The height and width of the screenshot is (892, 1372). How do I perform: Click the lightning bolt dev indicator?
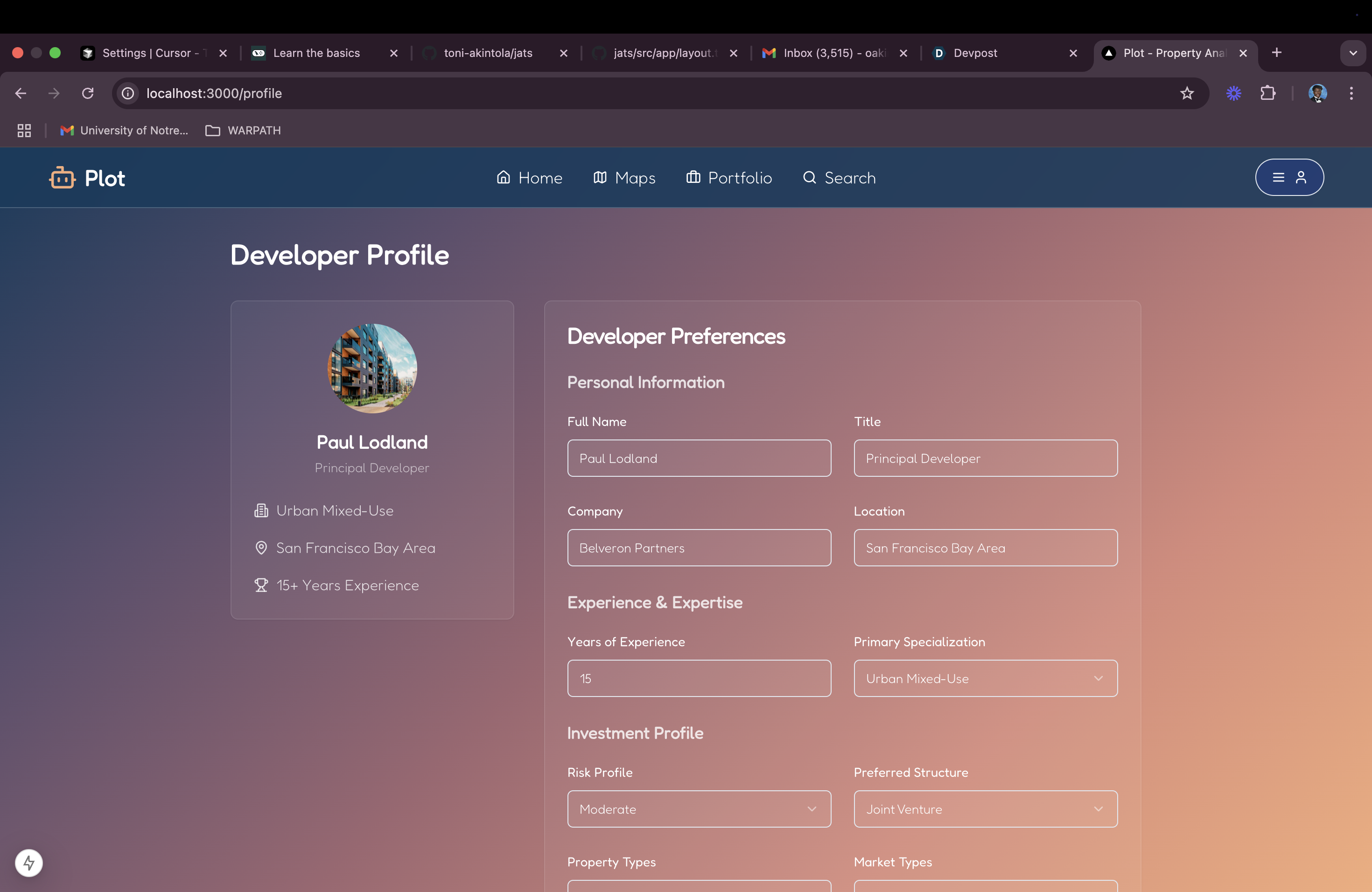[29, 863]
